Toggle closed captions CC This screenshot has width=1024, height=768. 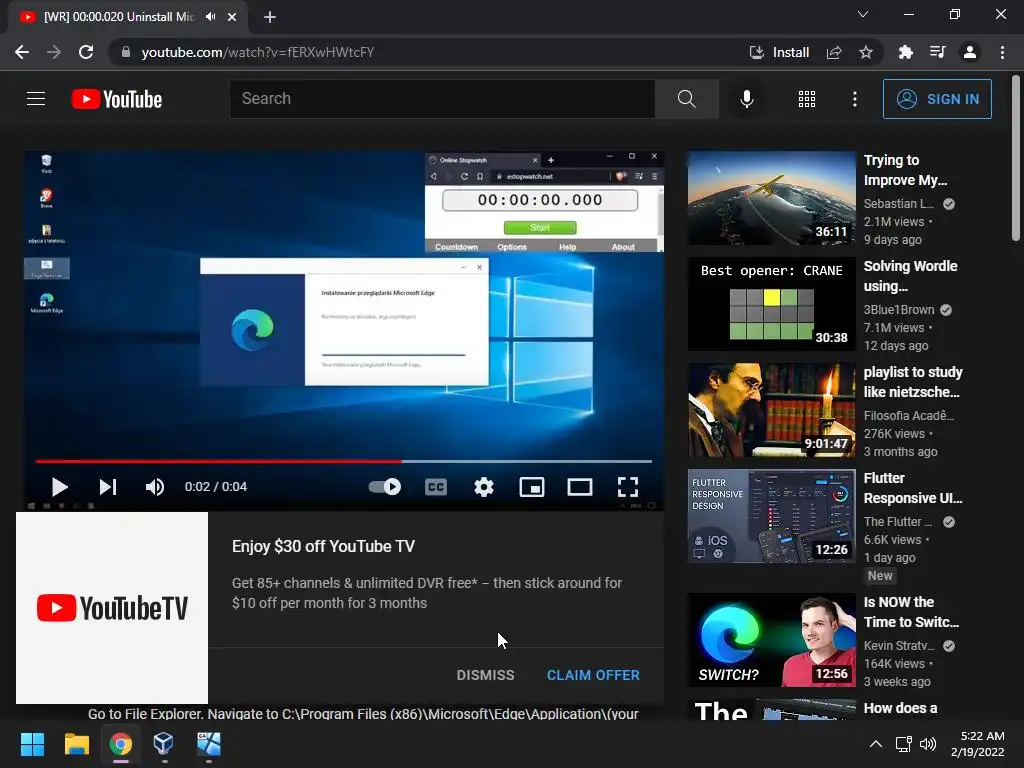[x=436, y=487]
